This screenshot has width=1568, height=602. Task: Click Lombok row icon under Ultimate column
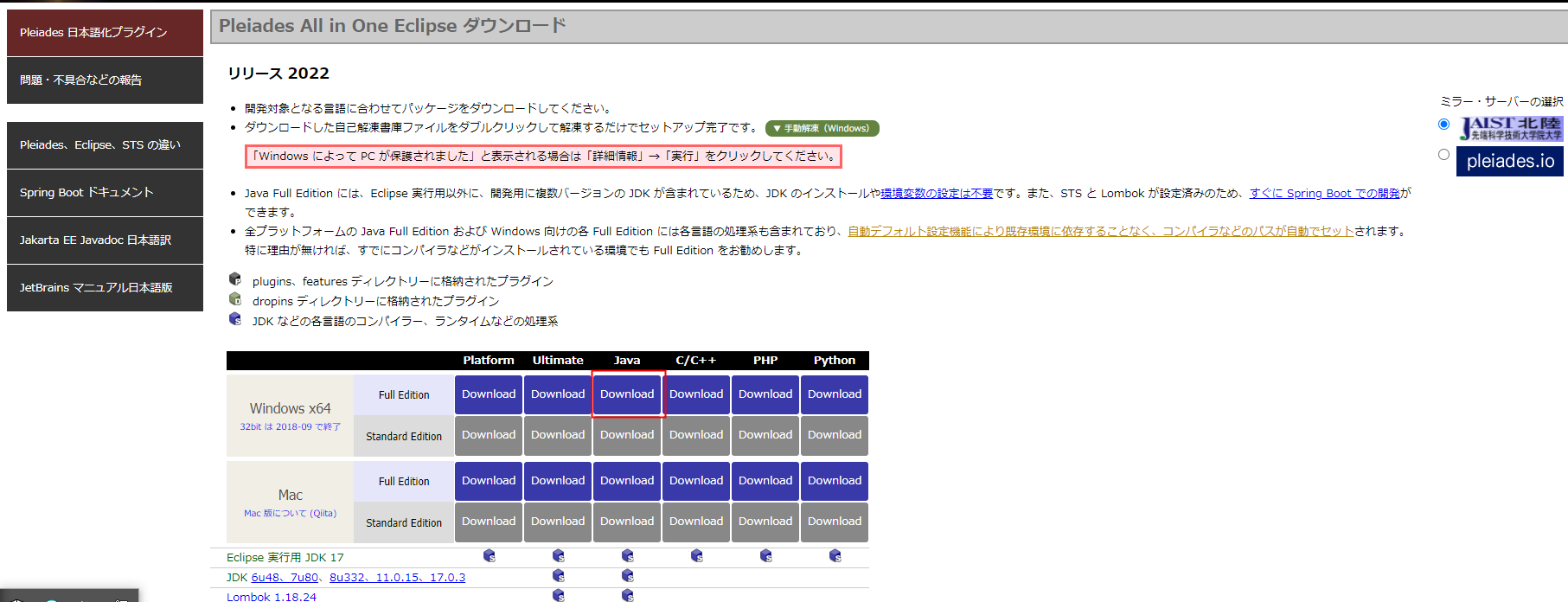pos(559,595)
